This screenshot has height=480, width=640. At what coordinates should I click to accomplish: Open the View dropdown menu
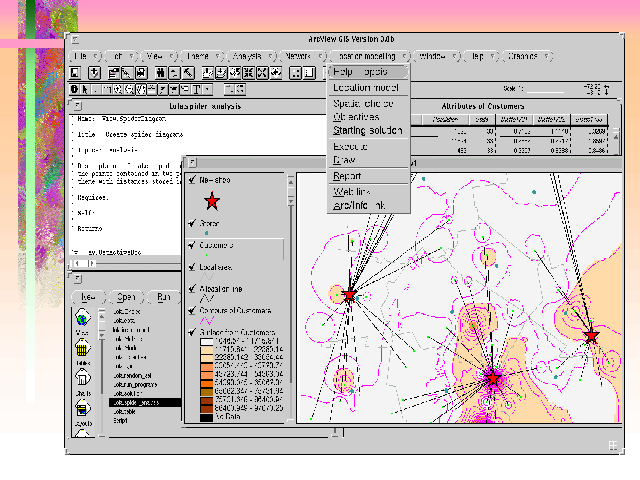pyautogui.click(x=159, y=56)
